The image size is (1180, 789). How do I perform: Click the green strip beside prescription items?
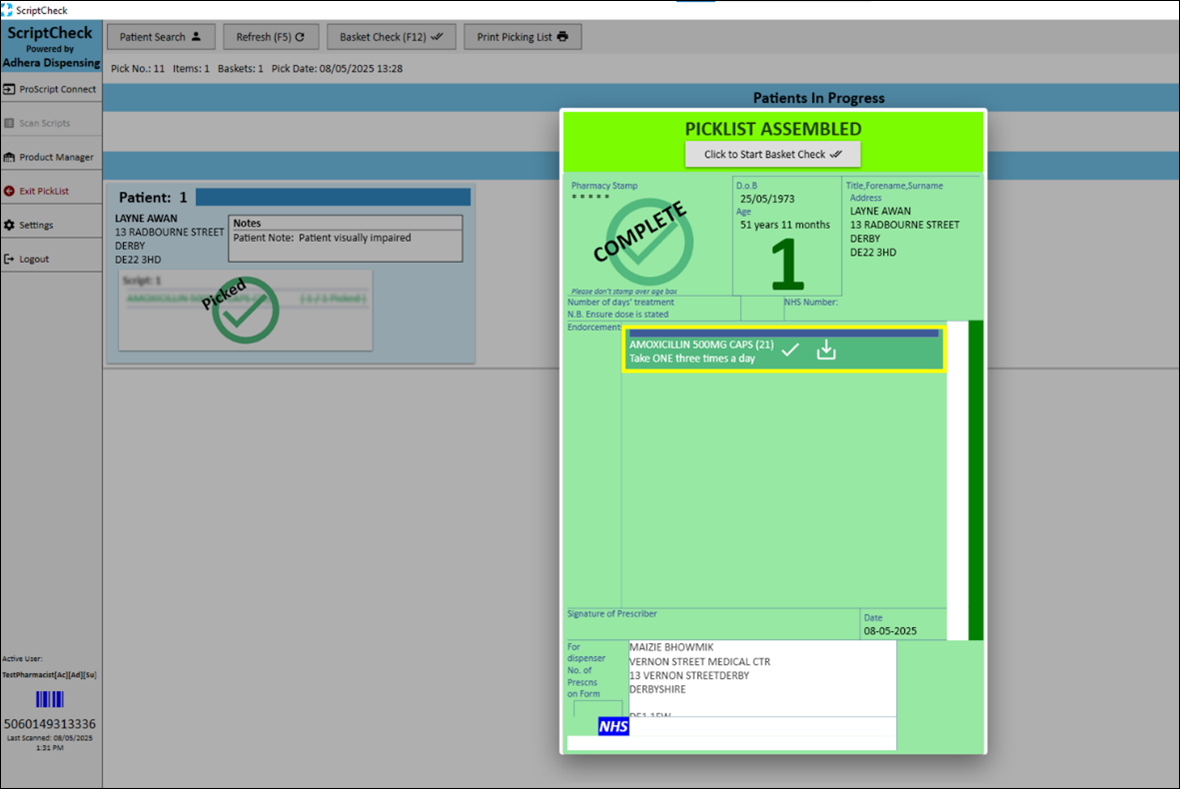(975, 480)
